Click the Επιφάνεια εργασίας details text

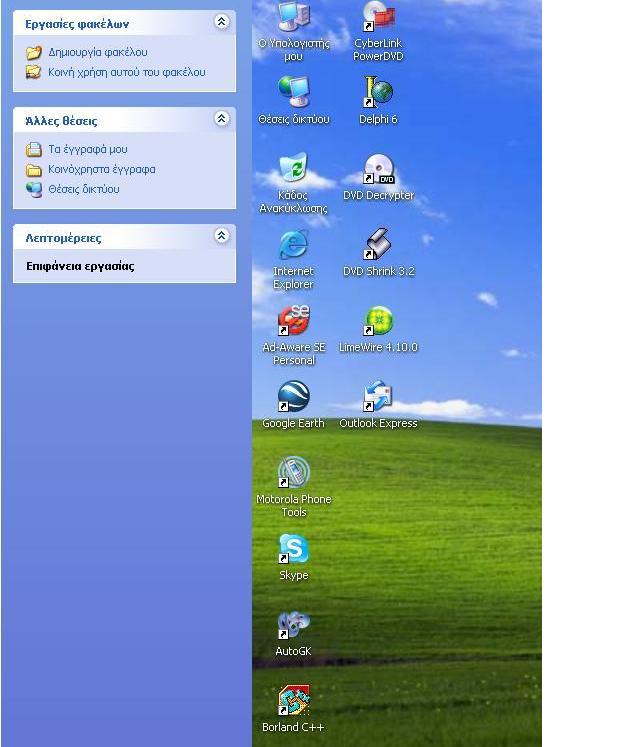point(80,266)
